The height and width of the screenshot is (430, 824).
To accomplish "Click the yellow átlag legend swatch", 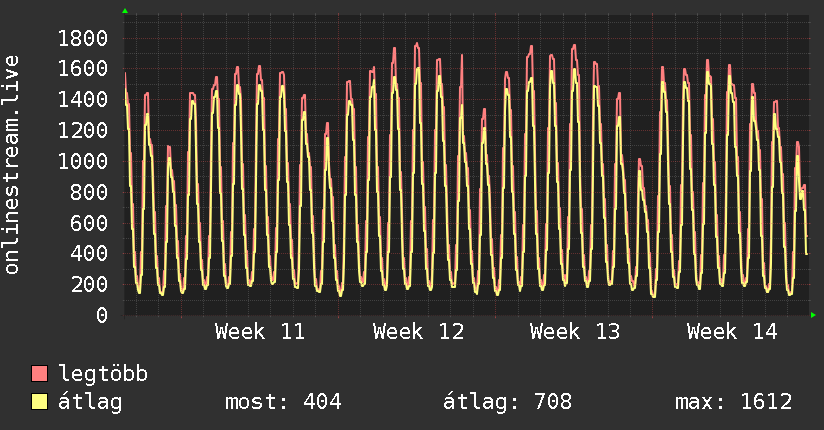I will pyautogui.click(x=40, y=402).
